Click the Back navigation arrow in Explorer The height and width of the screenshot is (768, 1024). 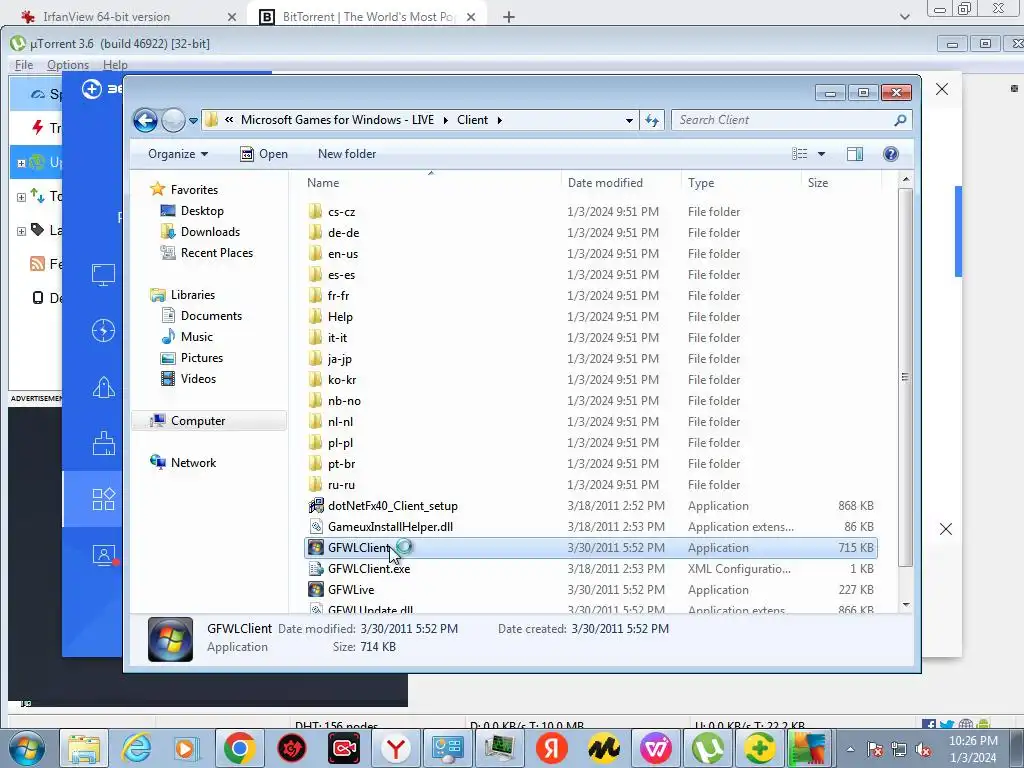click(145, 120)
